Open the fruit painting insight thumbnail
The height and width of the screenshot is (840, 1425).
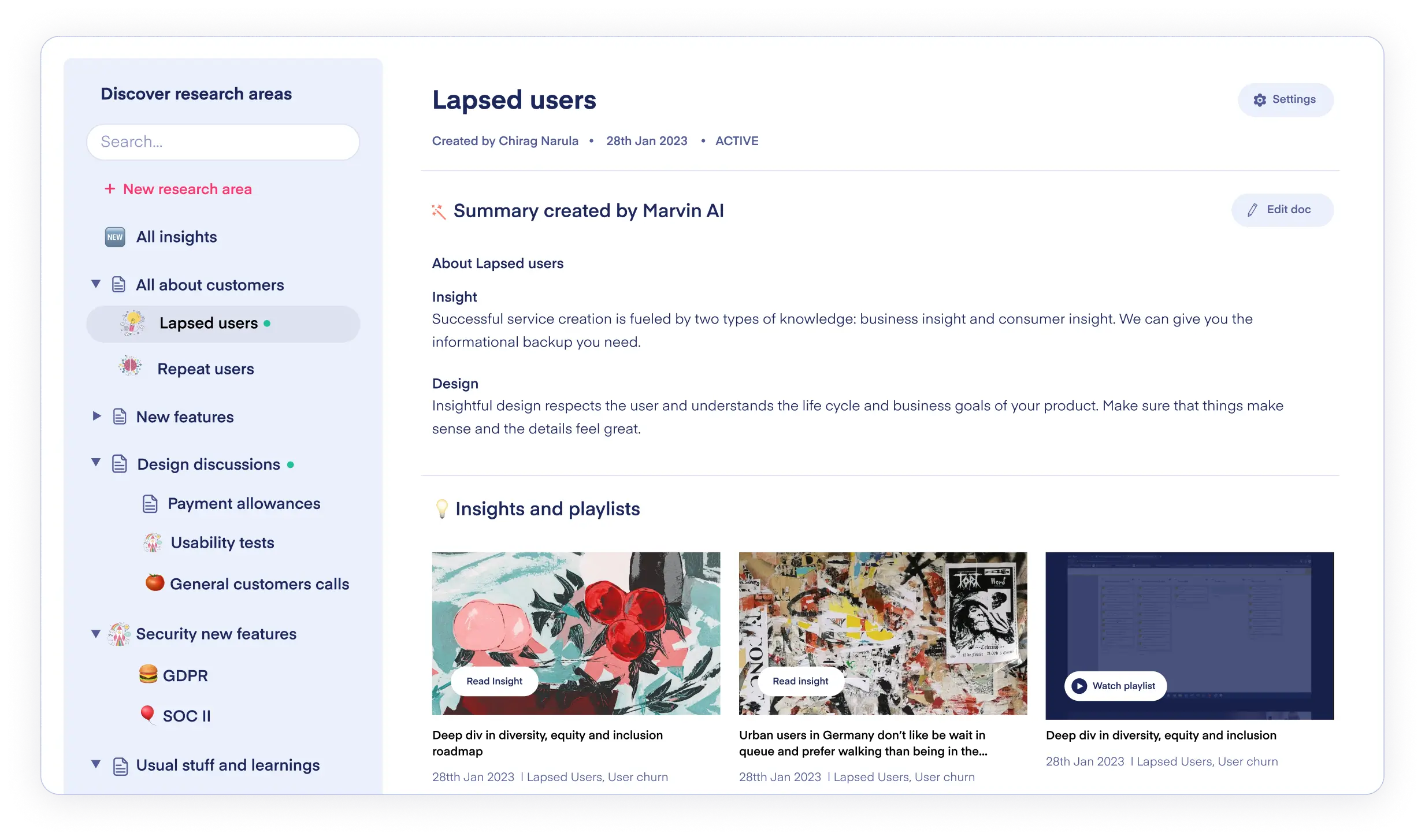click(x=576, y=634)
